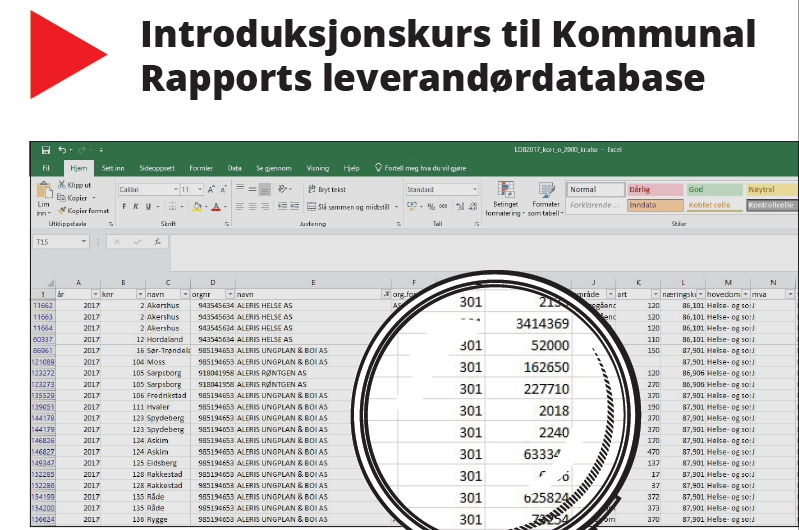Click the Undo arrow icon
Viewport: 799px width, 530px height.
pyautogui.click(x=62, y=150)
